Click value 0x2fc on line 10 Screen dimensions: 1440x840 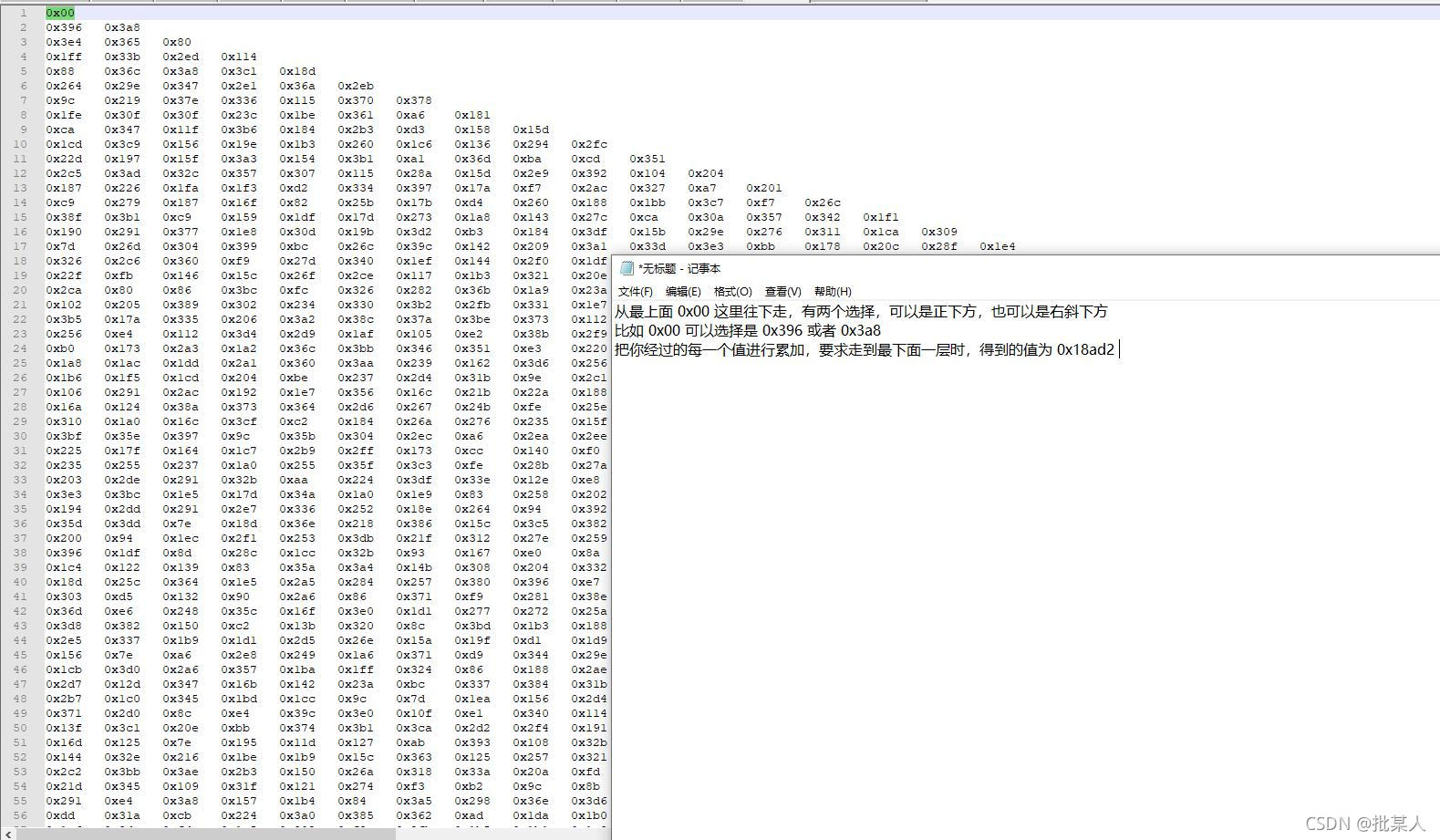point(589,144)
